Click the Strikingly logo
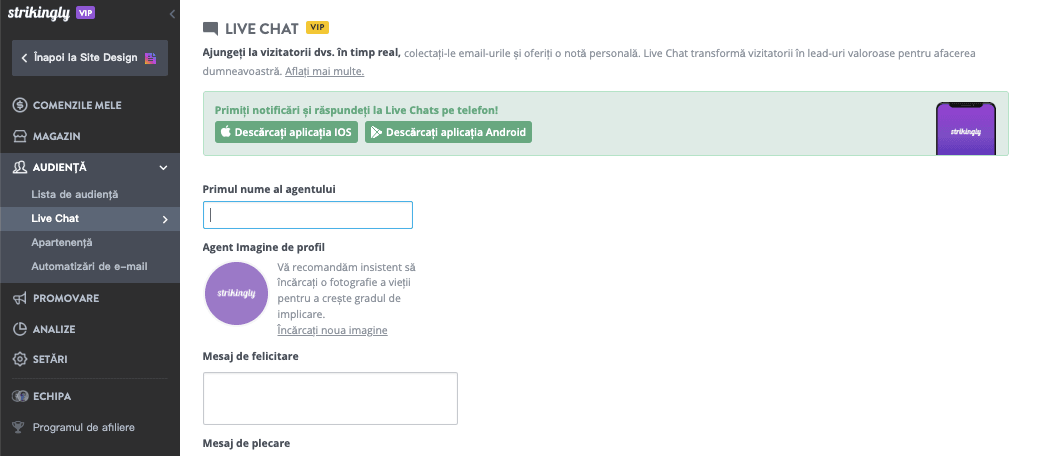Image resolution: width=1051 pixels, height=456 pixels. [x=39, y=13]
